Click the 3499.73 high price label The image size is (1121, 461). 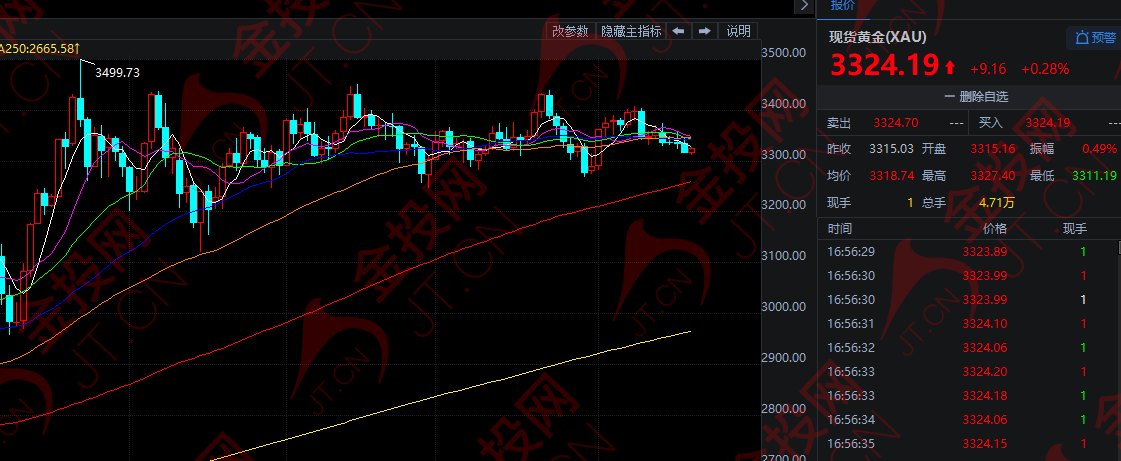coord(117,72)
